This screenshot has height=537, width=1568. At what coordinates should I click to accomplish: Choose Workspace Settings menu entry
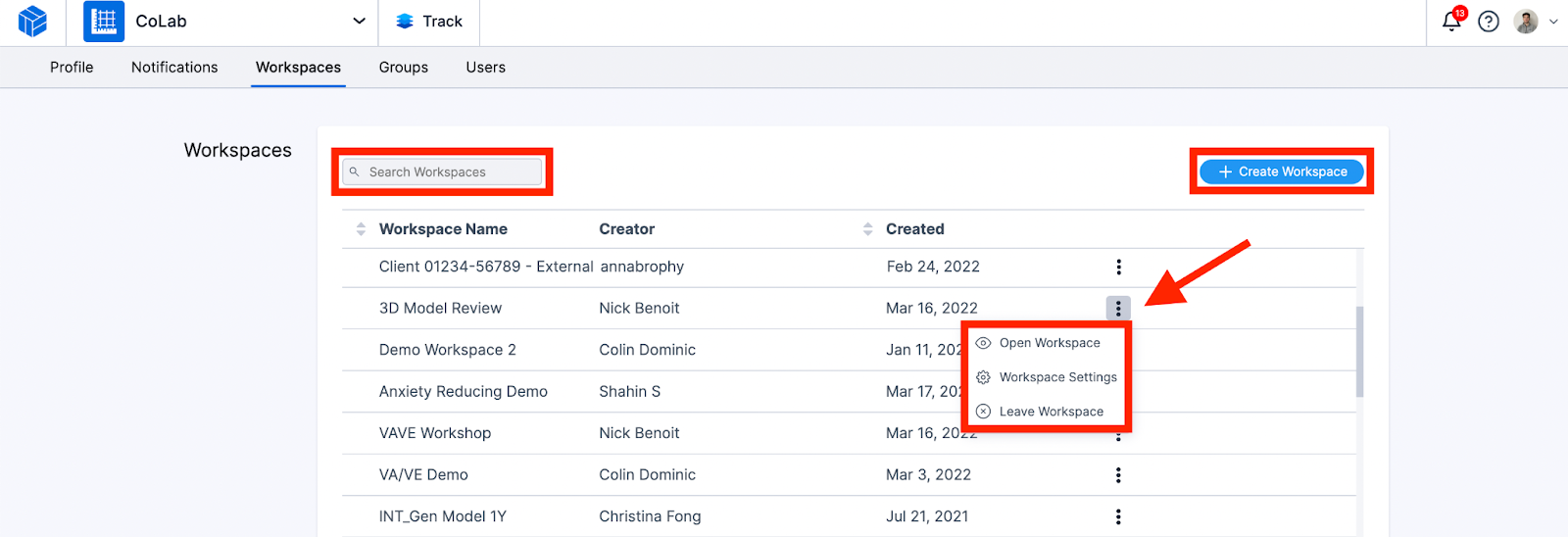[x=1057, y=377]
